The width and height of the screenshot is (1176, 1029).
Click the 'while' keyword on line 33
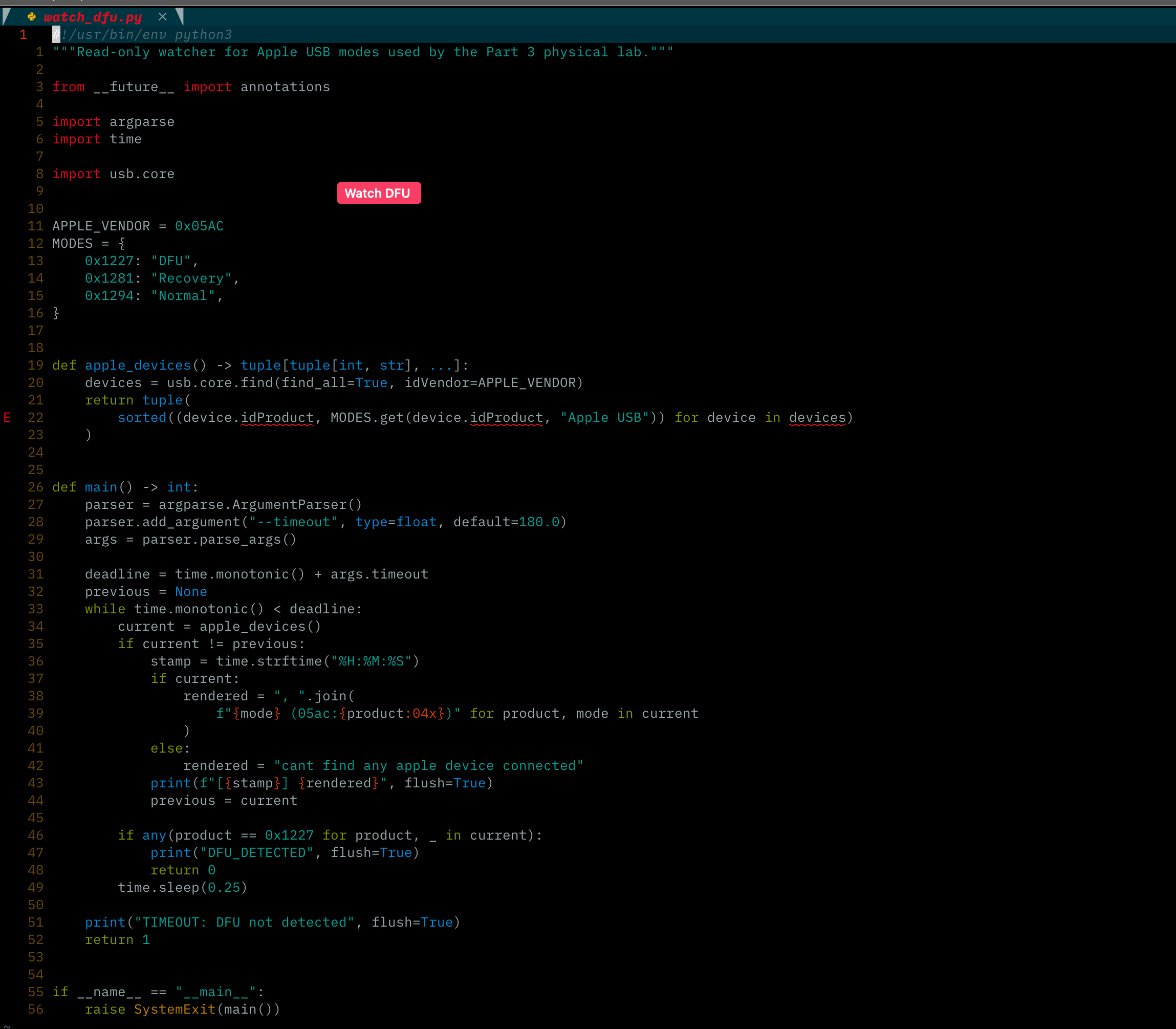105,609
